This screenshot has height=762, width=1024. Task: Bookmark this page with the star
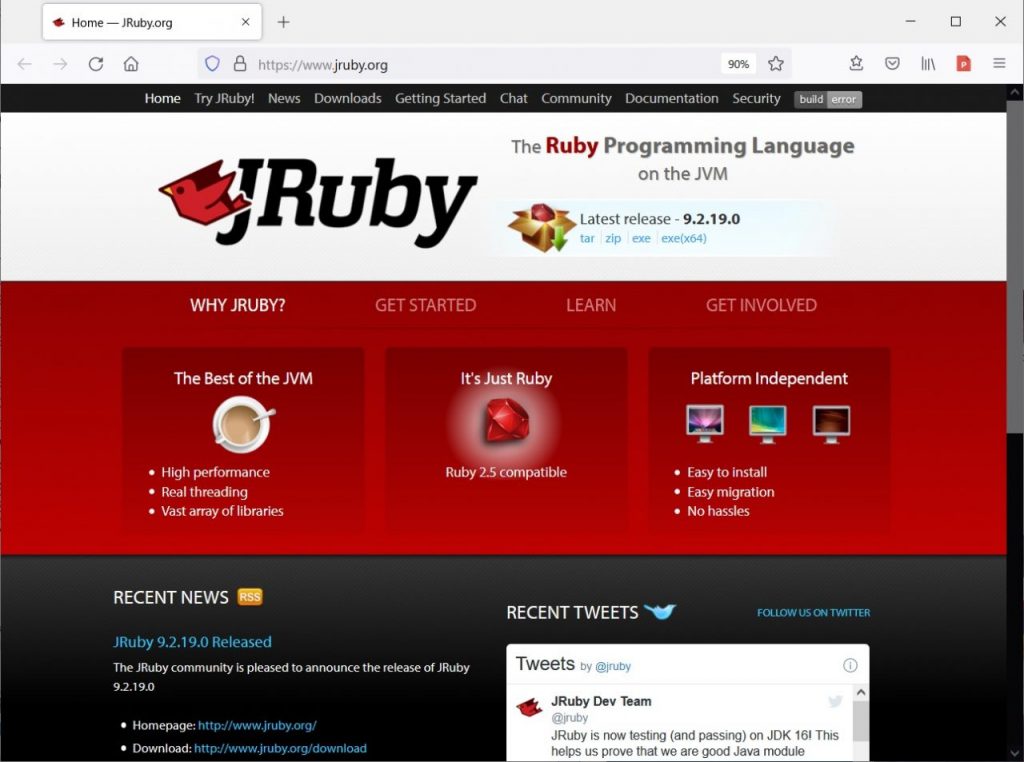[777, 63]
